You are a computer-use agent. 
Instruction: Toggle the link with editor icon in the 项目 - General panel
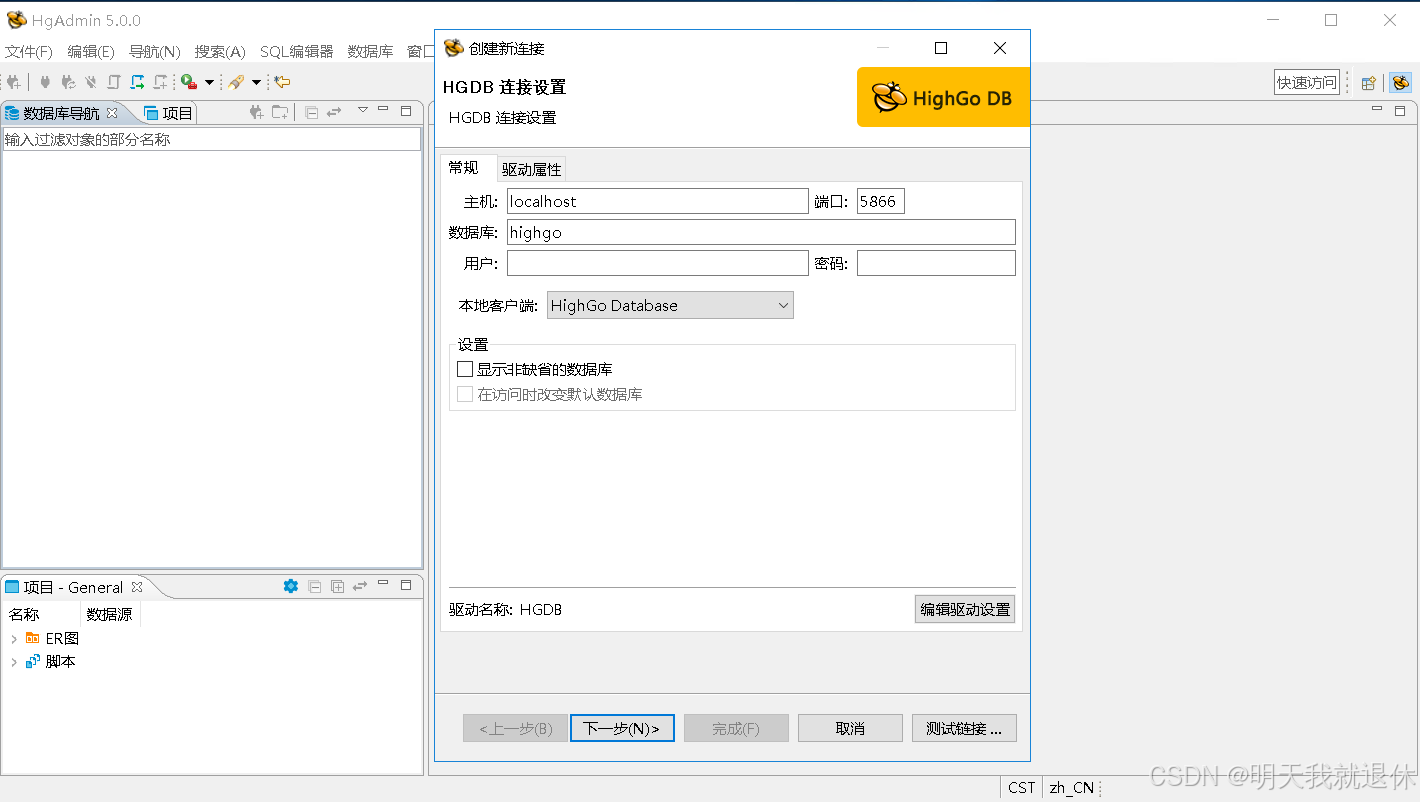coord(360,586)
